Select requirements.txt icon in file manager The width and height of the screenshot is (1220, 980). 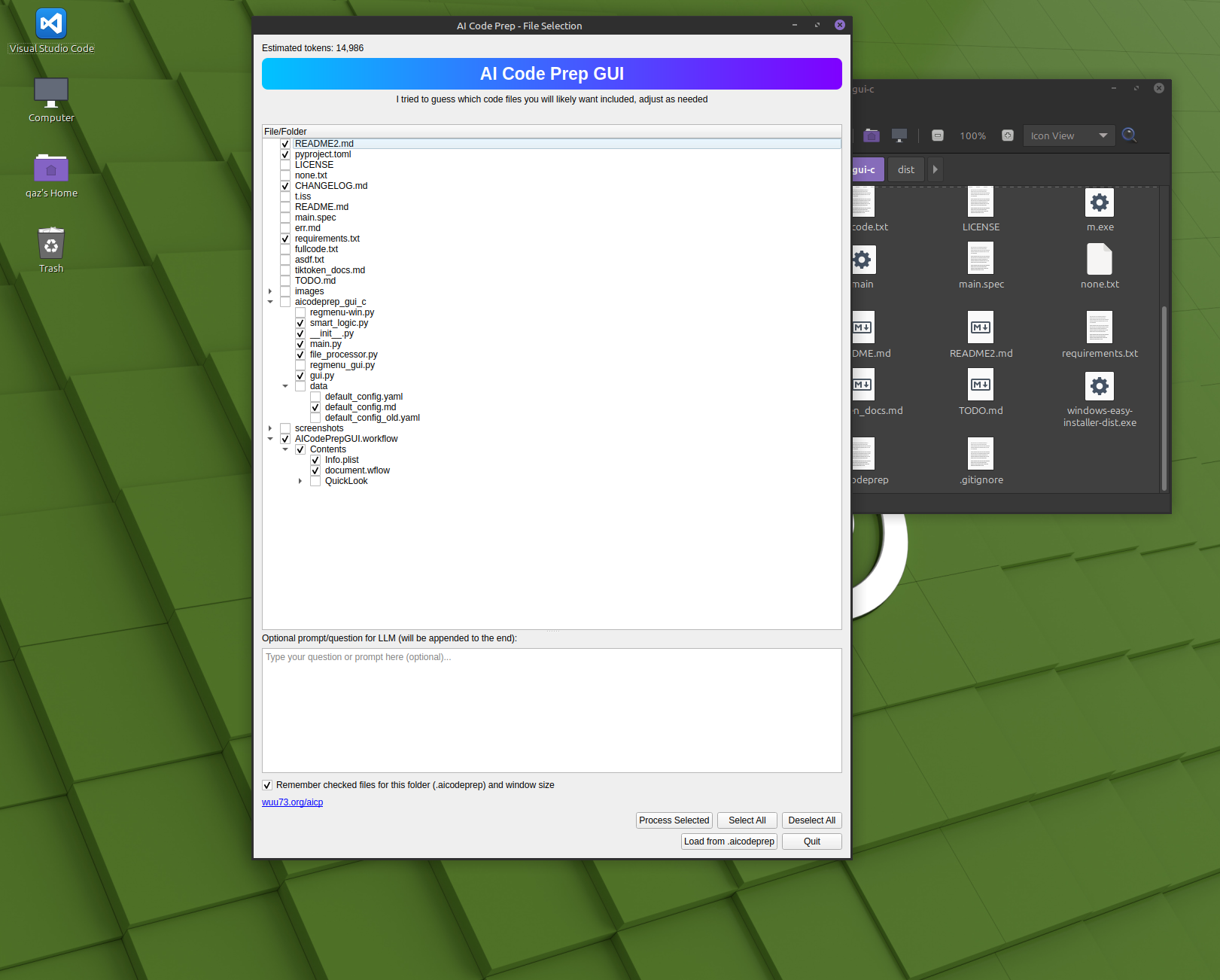tap(1100, 327)
